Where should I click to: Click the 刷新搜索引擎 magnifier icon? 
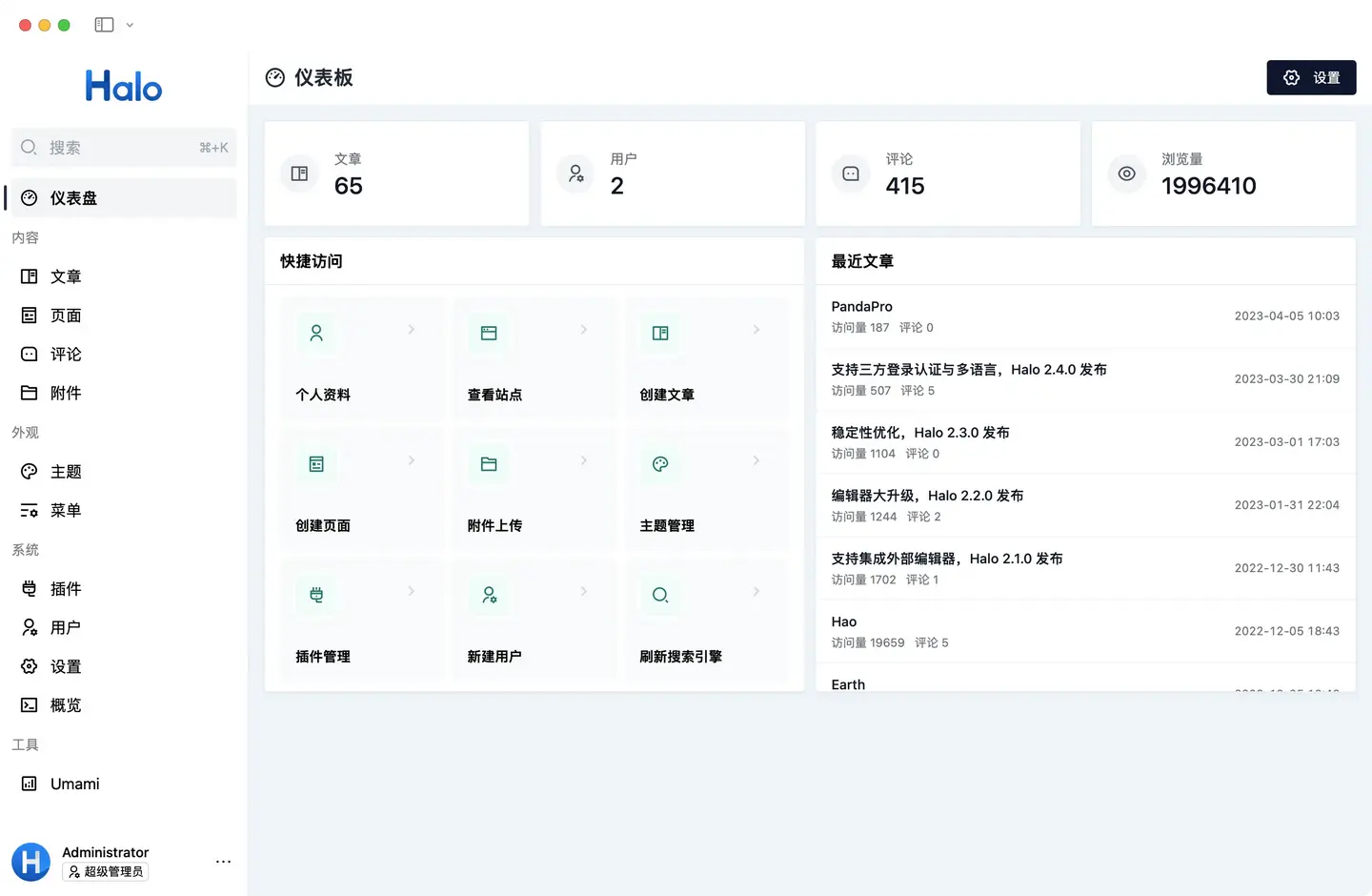tap(659, 594)
